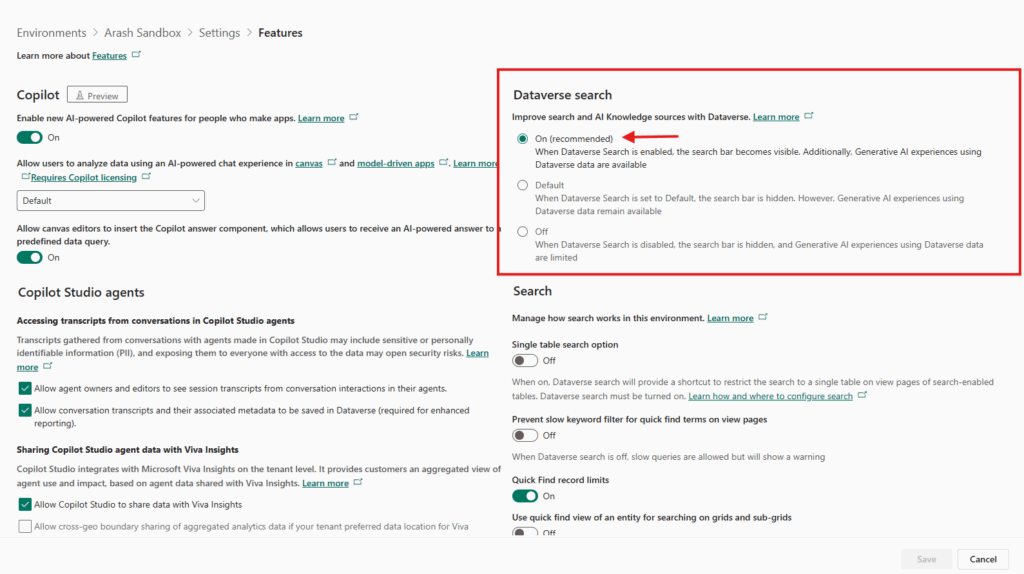Click external link icon beside Search Learn more
This screenshot has height=574, width=1024.
pyautogui.click(x=764, y=318)
